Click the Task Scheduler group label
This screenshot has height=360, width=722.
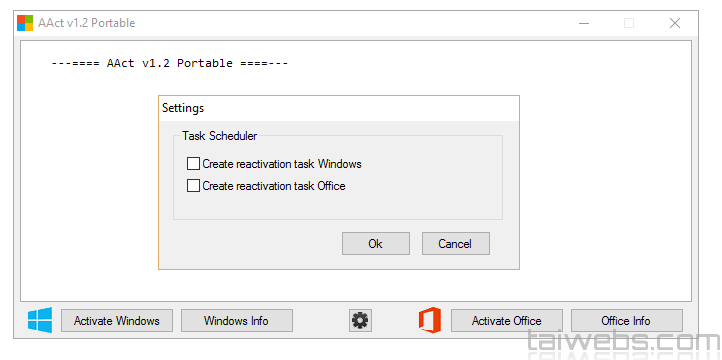point(220,136)
